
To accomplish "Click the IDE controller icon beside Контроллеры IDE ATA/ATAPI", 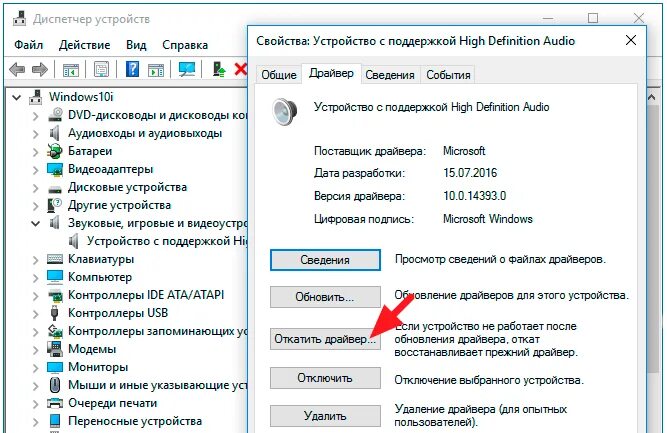I will (55, 295).
